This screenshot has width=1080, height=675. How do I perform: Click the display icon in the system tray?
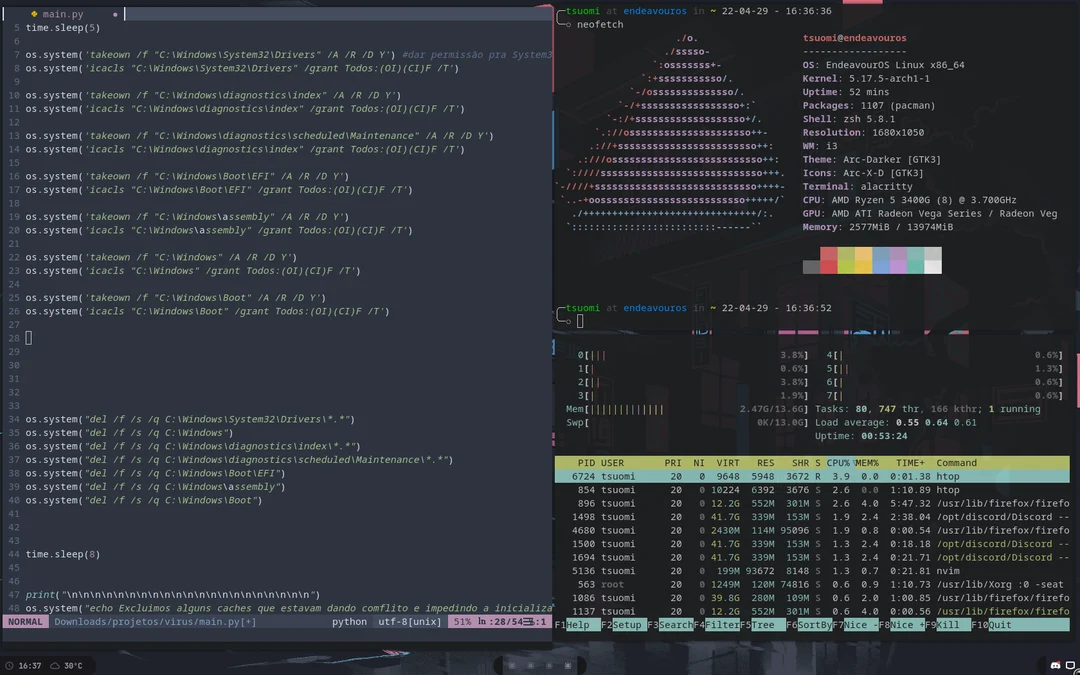1070,665
